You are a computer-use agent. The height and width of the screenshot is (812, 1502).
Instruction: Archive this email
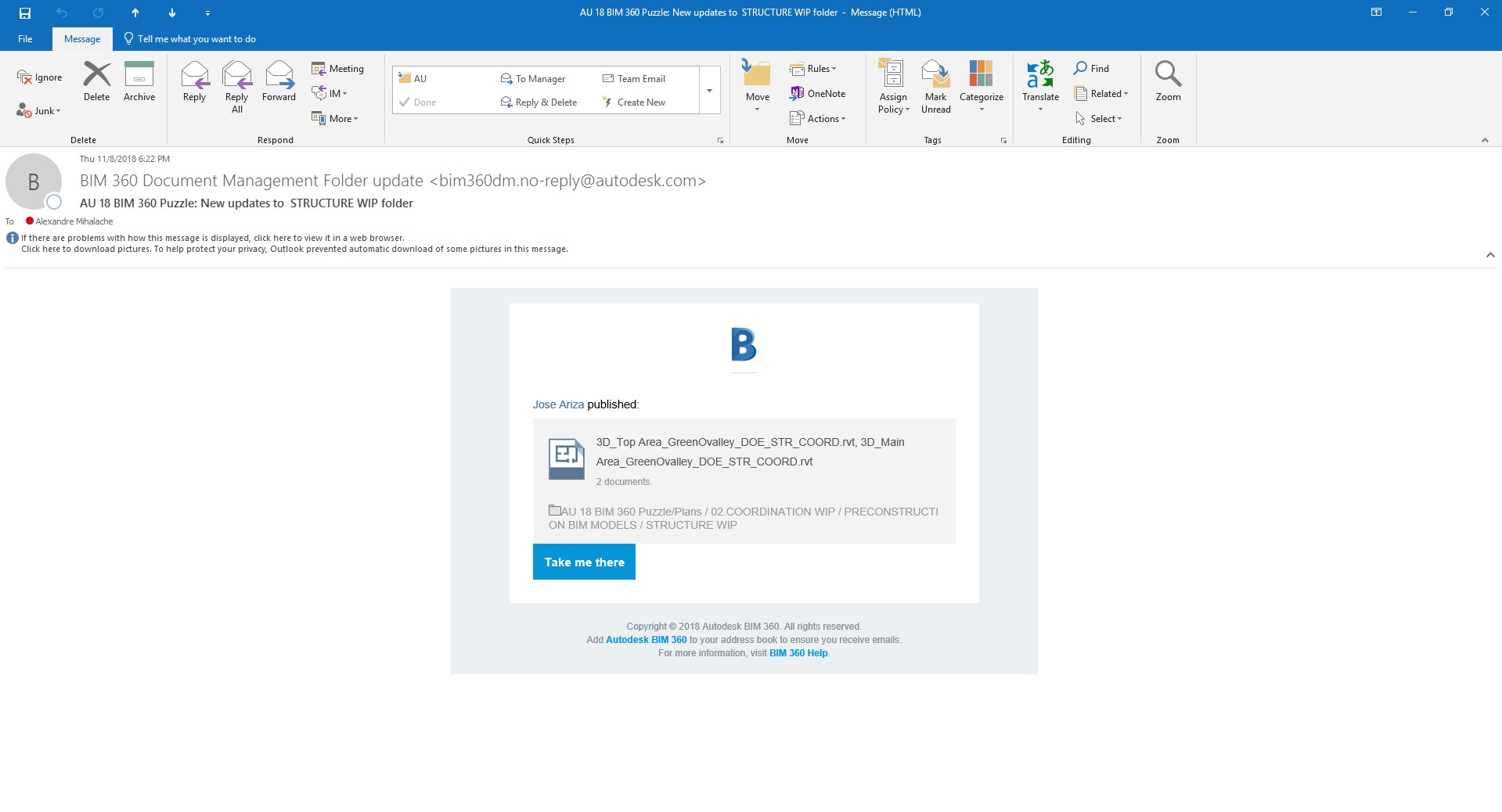(x=139, y=82)
